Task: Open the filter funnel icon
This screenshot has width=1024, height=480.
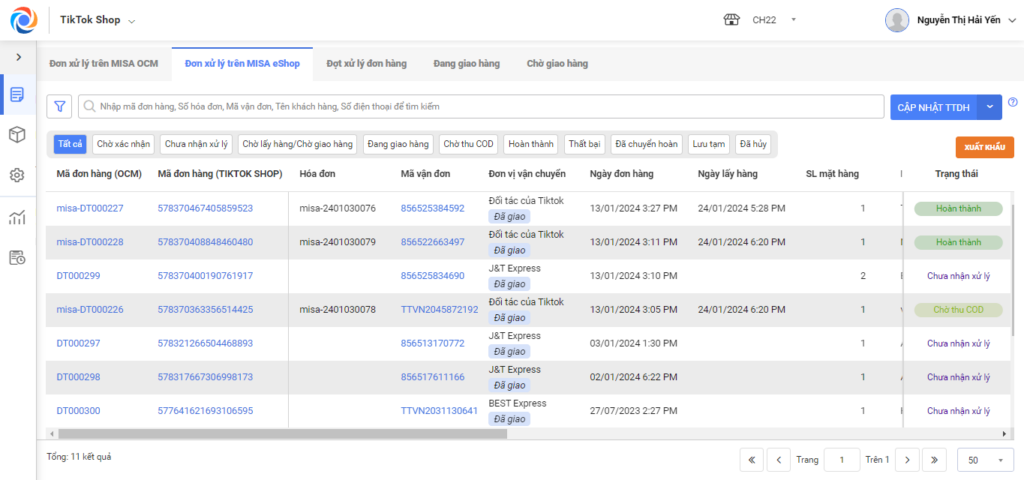Action: point(59,106)
